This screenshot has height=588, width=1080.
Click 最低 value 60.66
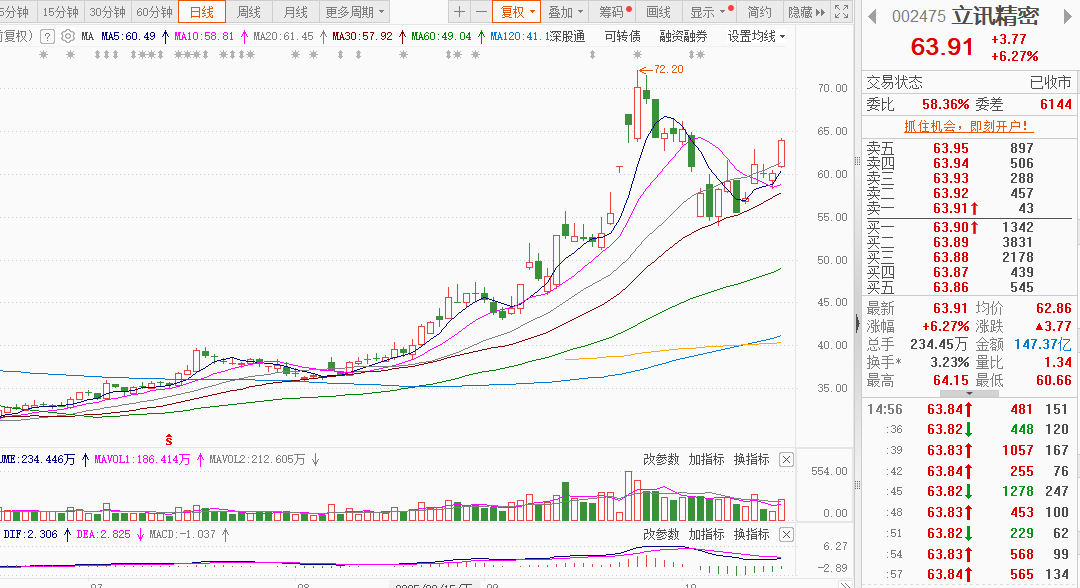click(1053, 380)
